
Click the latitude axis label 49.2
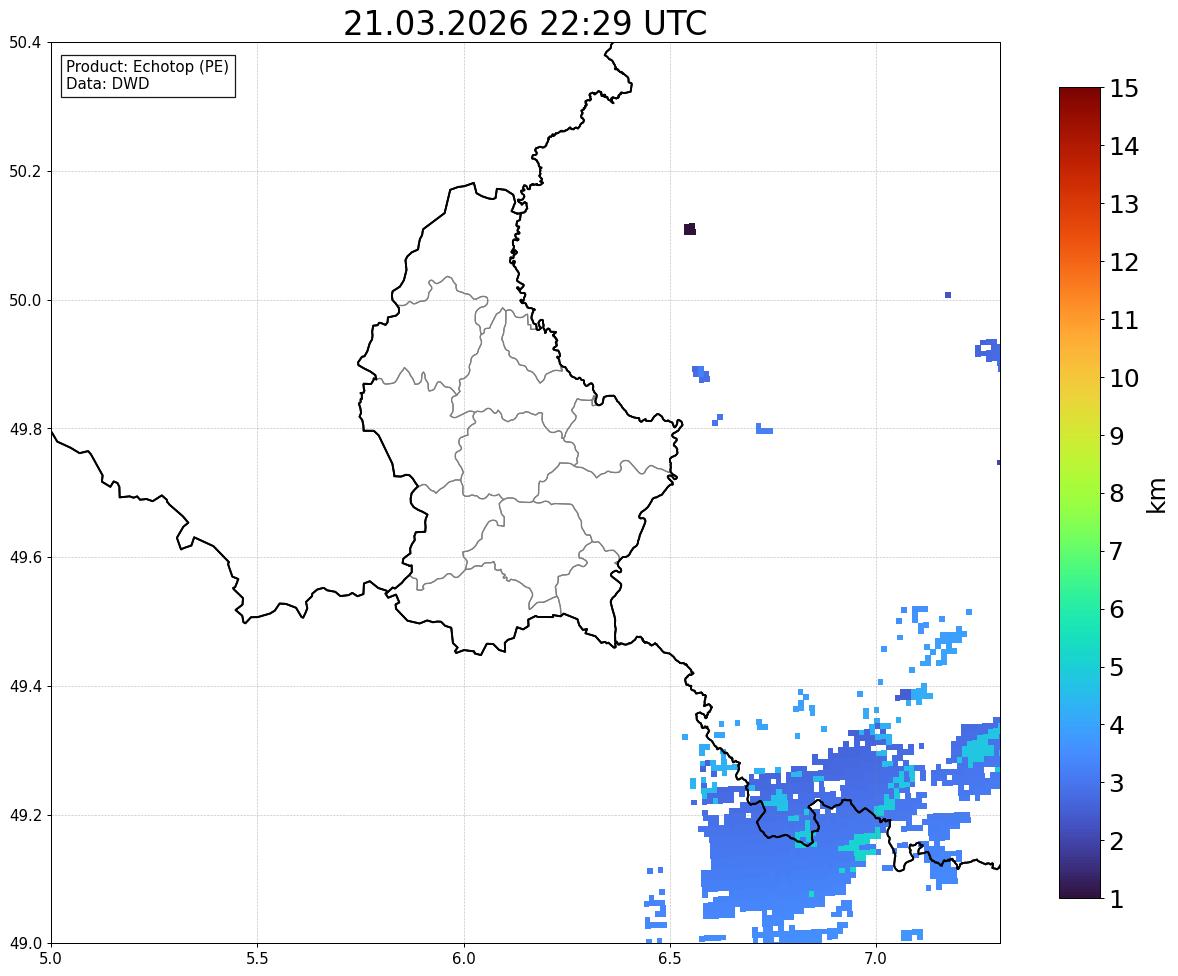25,815
